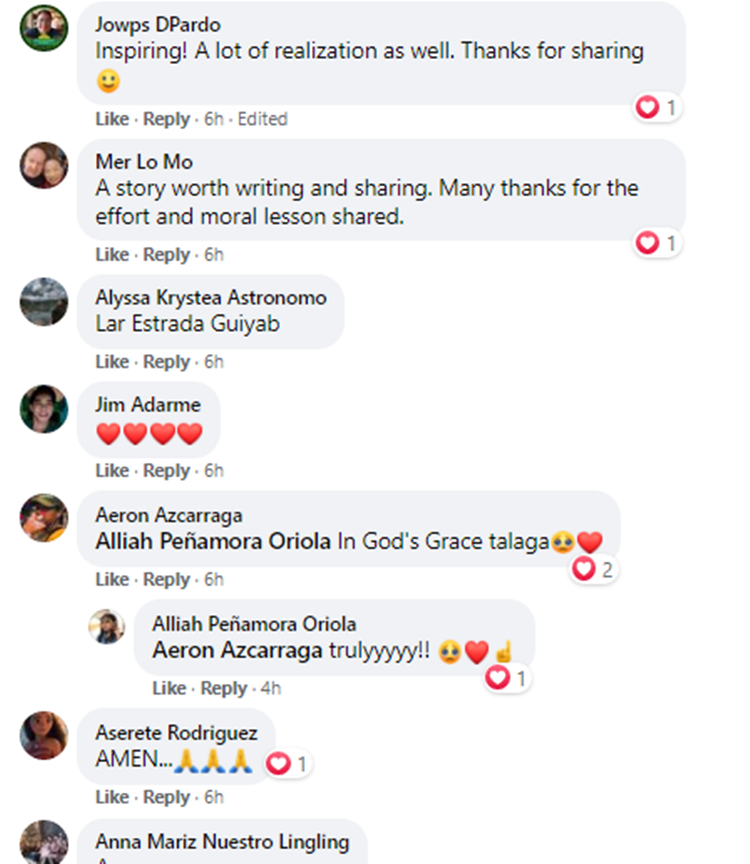Viewport: 750px width, 864px height.
Task: Open Anna Mariz Nuestro Lingling's profile name
Action: [x=222, y=842]
